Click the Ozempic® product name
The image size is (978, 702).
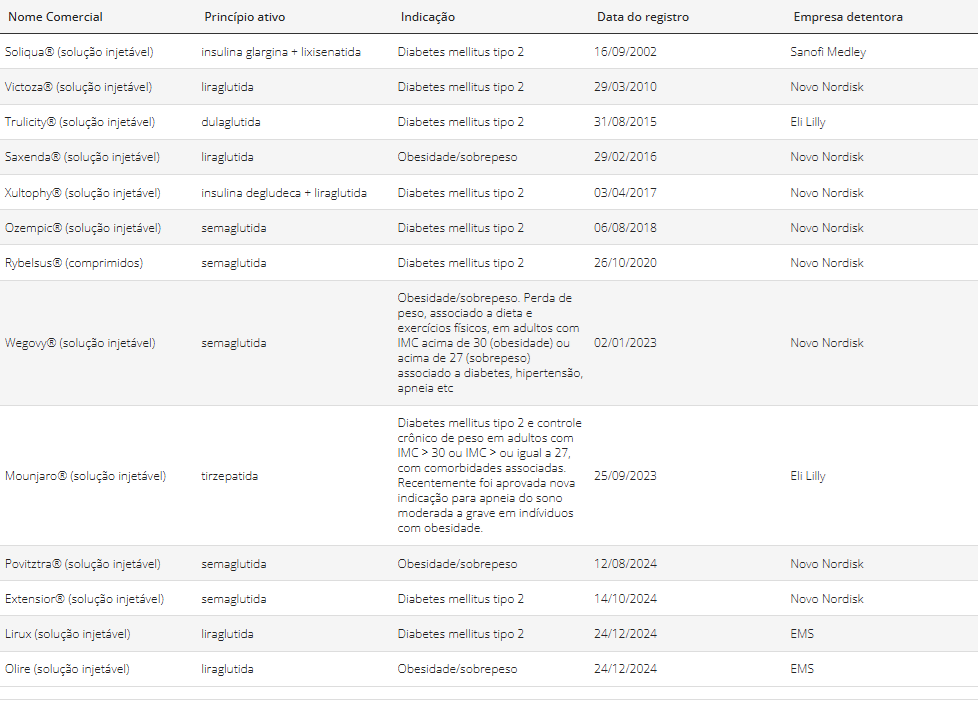click(x=83, y=228)
